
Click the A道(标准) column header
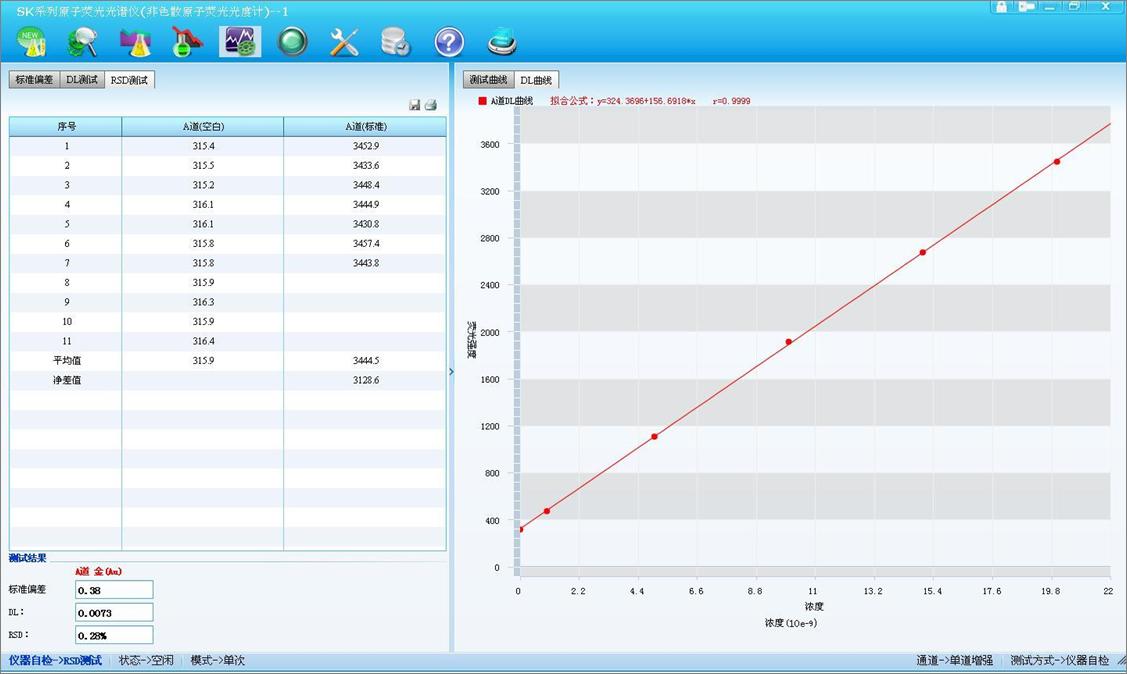(x=365, y=127)
